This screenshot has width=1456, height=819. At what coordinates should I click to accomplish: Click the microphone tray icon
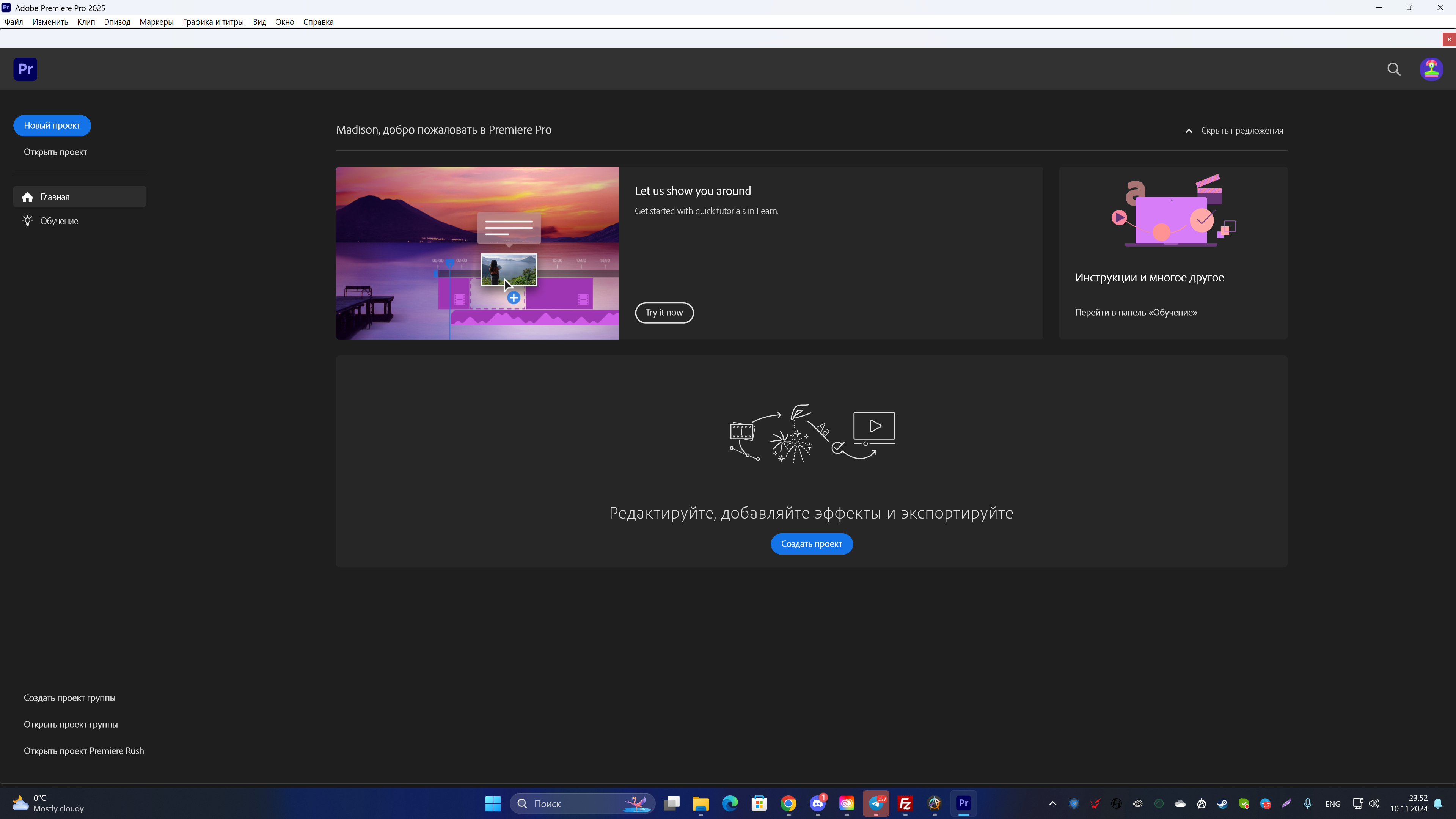(1307, 803)
